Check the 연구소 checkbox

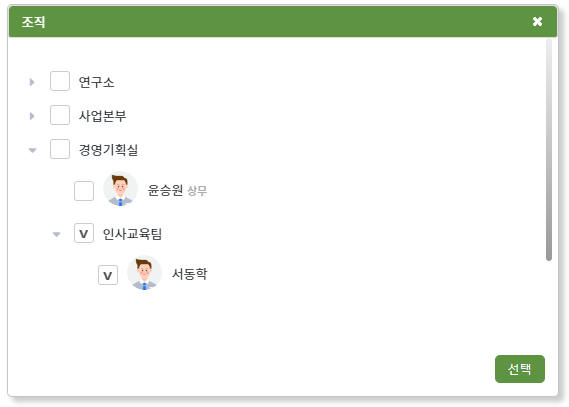point(60,81)
